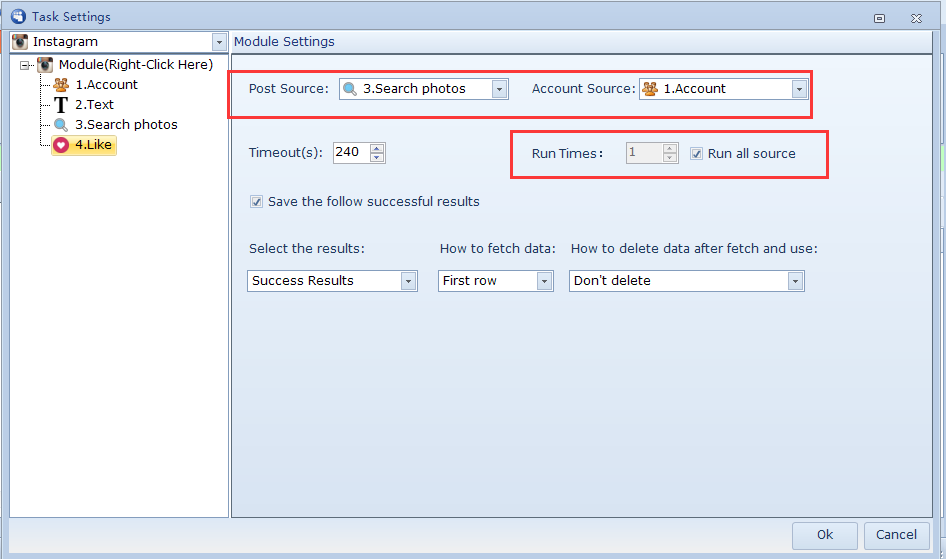This screenshot has height=559, width=946.
Task: Click the Timeout value input field
Action: pyautogui.click(x=350, y=153)
